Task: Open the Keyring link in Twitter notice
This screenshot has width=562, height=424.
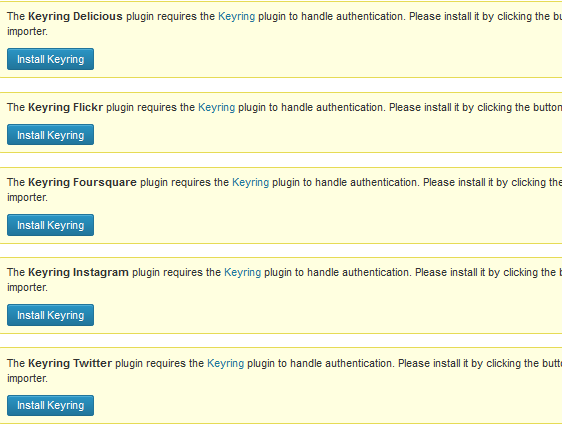Action: tap(226, 363)
